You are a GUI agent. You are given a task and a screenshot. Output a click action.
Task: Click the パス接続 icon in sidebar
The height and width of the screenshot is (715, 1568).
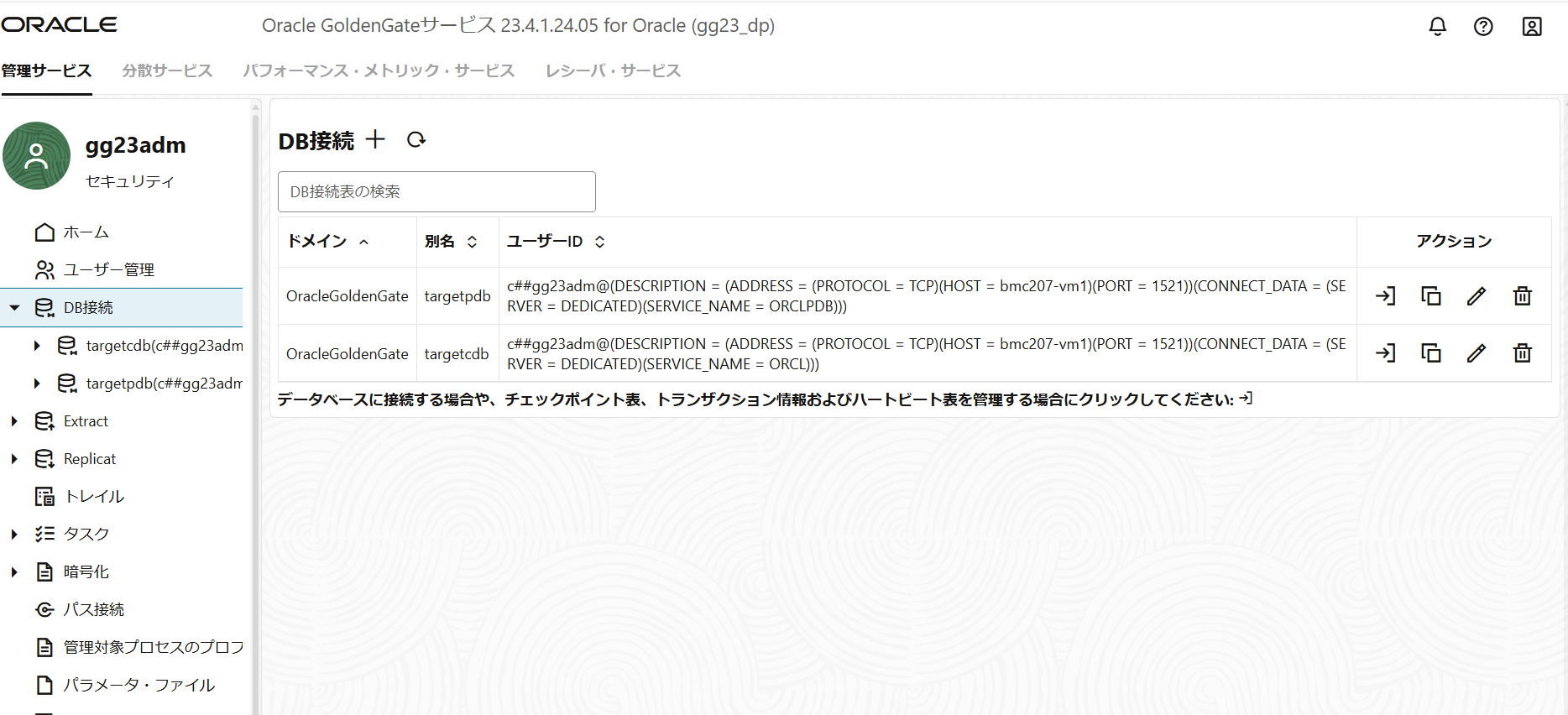(x=44, y=610)
